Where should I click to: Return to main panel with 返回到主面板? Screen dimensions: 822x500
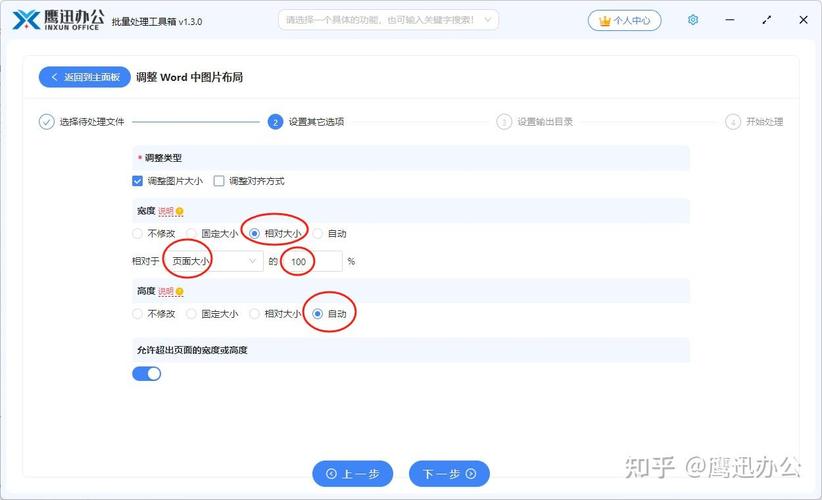[x=84, y=77]
